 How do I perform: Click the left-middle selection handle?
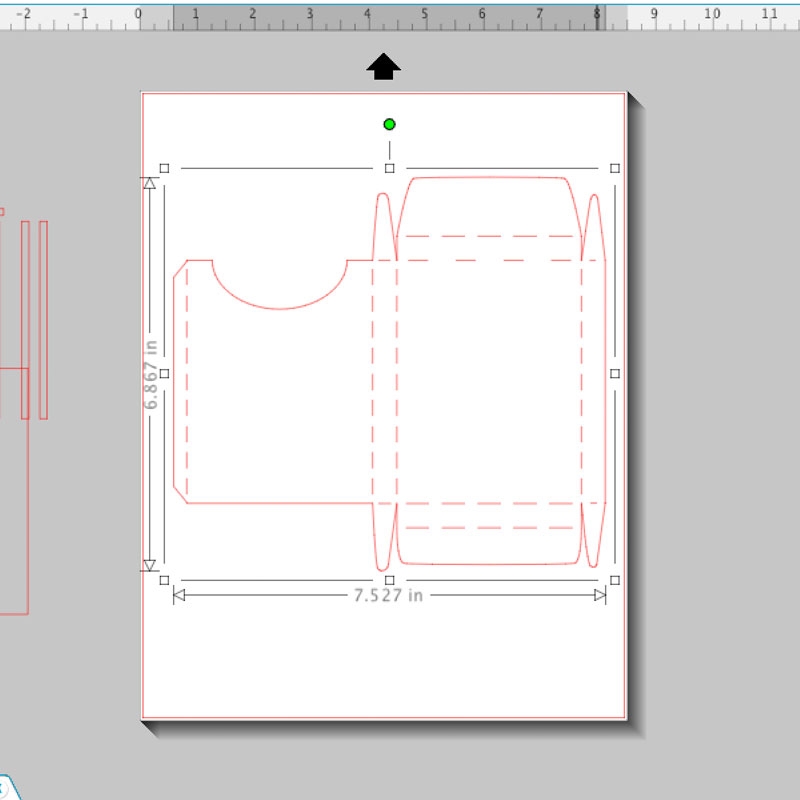point(164,373)
